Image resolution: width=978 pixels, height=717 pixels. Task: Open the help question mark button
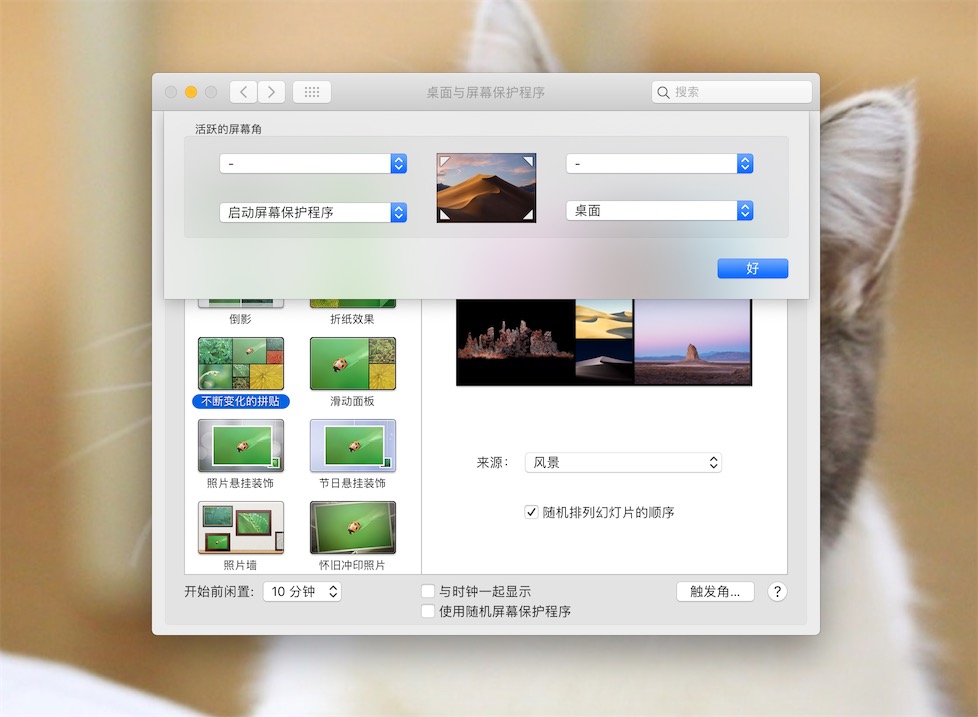(x=777, y=592)
